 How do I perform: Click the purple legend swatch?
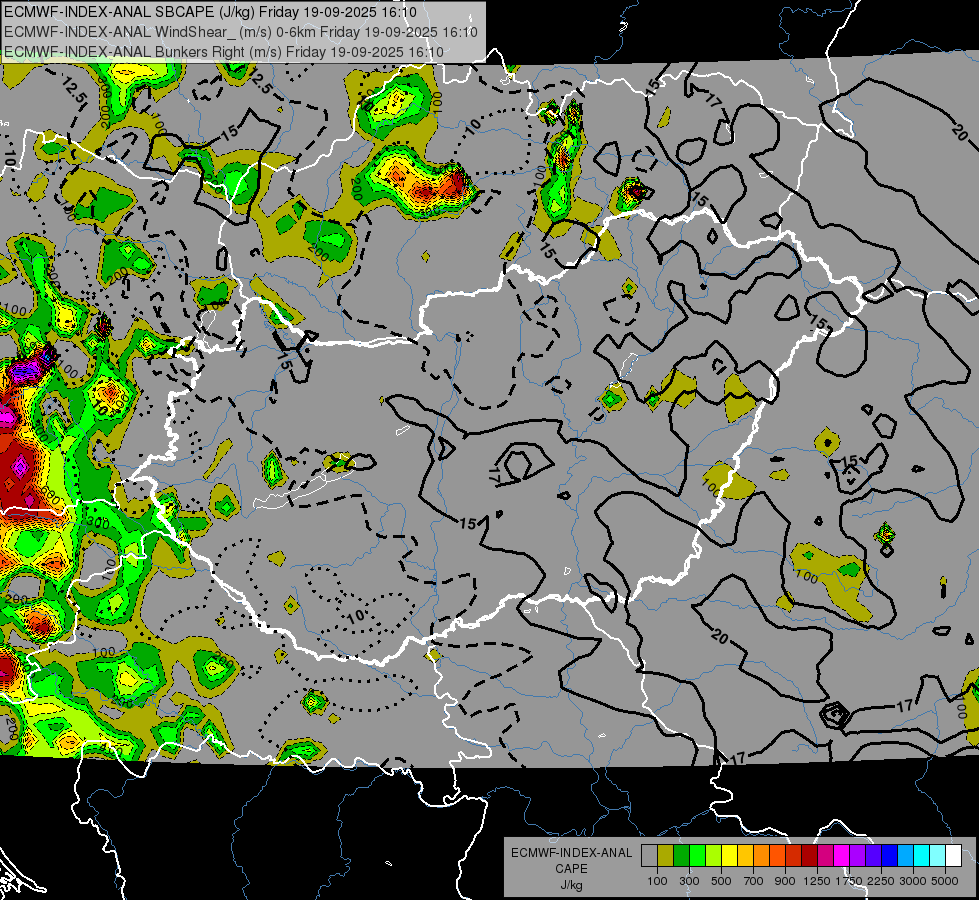pyautogui.click(x=858, y=855)
